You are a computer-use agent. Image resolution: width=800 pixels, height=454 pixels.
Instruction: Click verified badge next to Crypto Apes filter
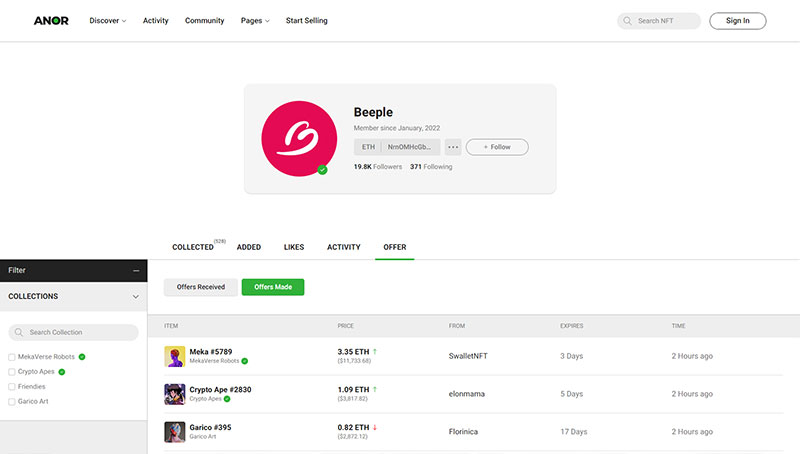[62, 372]
